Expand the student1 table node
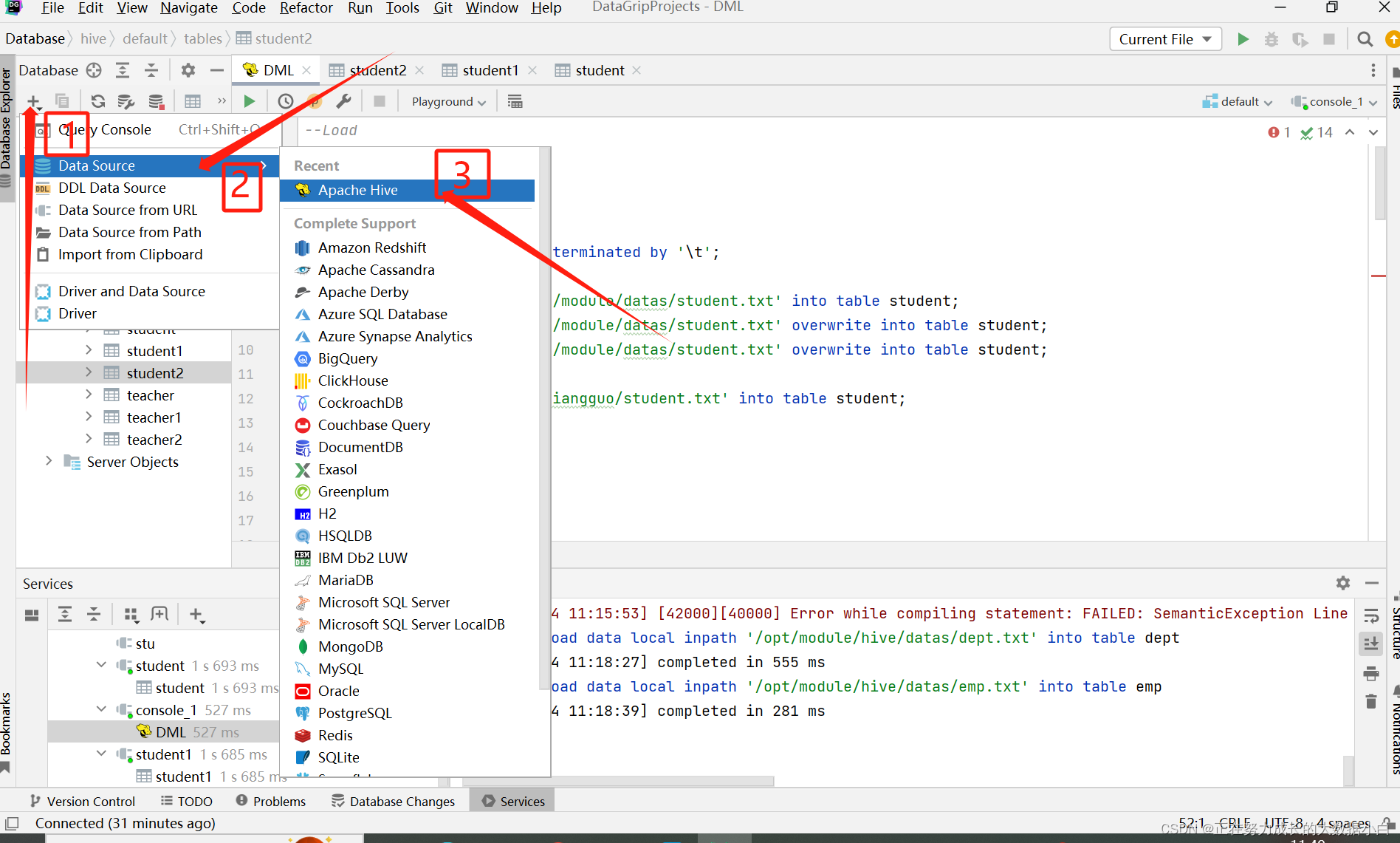This screenshot has width=1400, height=843. tap(89, 349)
